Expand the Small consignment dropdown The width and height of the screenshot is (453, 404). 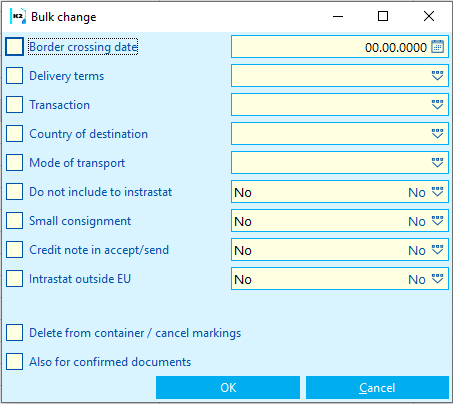tap(437, 221)
